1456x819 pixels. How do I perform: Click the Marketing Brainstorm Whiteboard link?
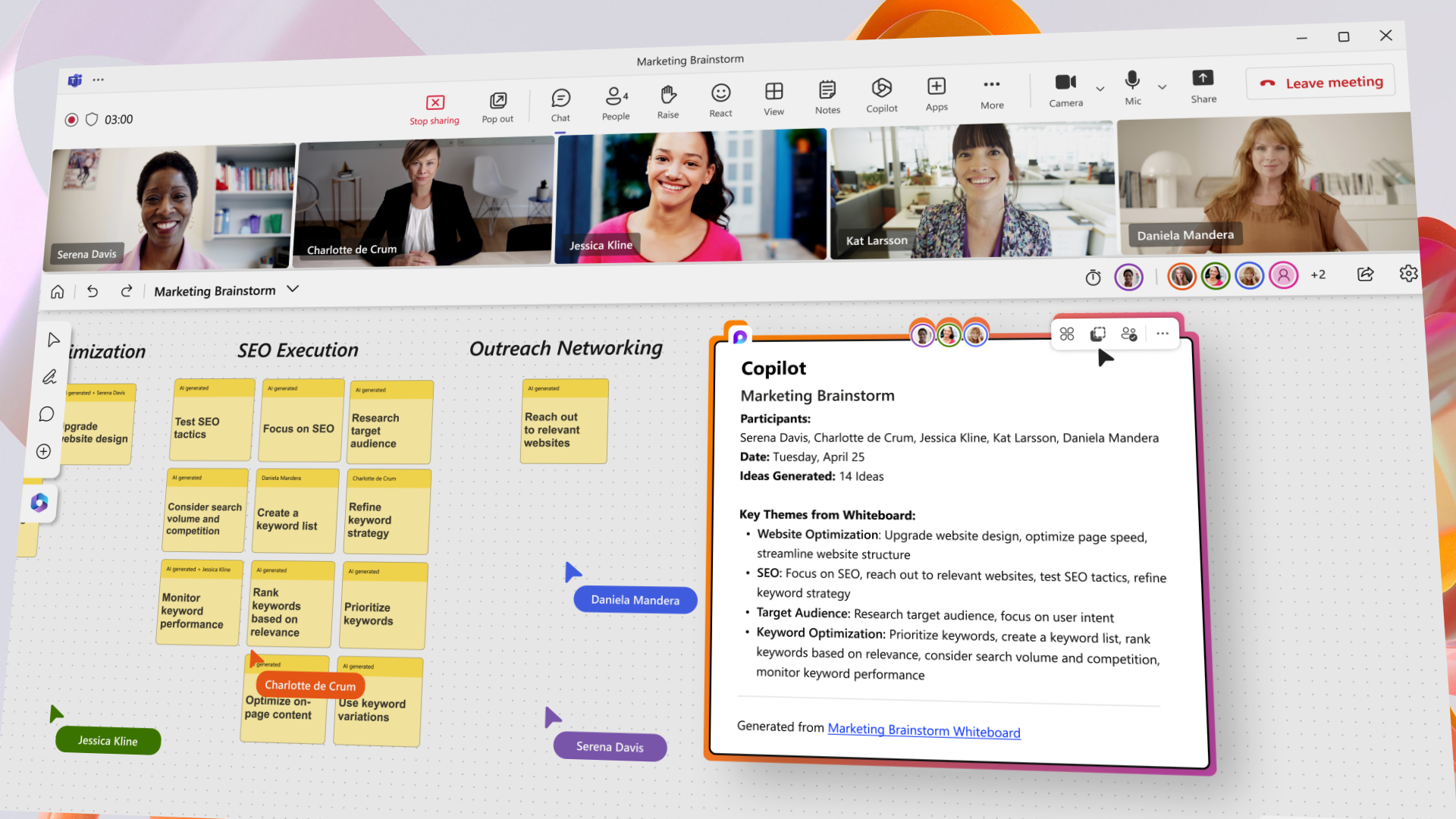click(922, 730)
